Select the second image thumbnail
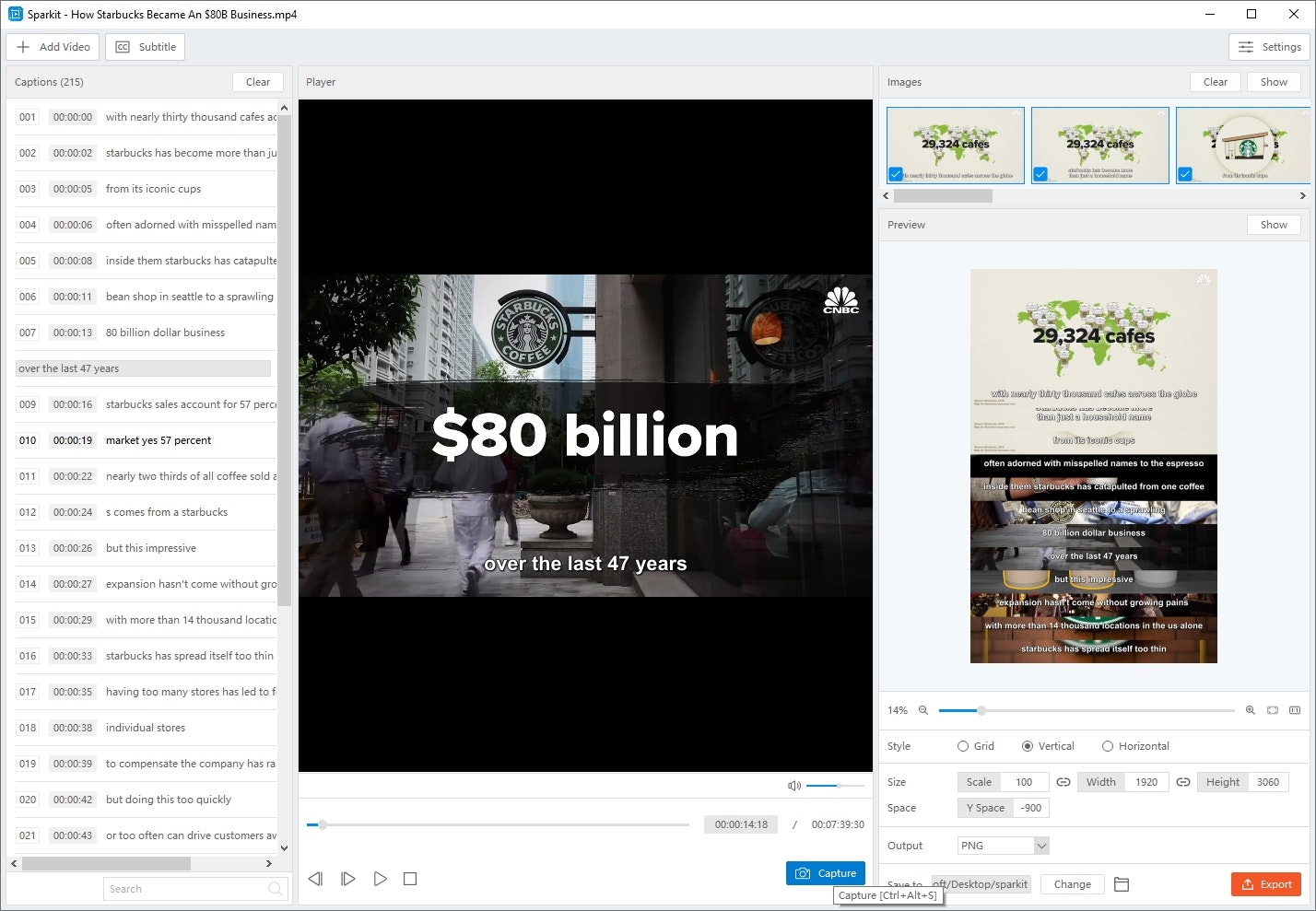 tap(1100, 146)
